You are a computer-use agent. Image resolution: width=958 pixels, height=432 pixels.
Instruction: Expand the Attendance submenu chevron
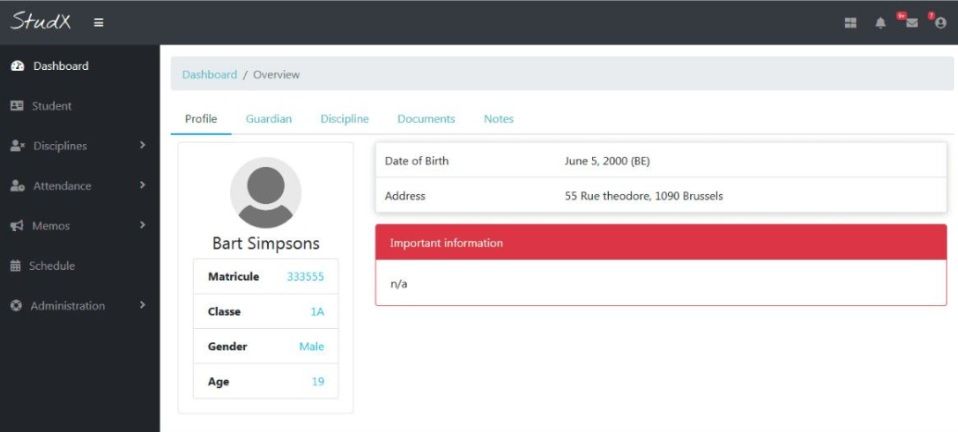[142, 185]
